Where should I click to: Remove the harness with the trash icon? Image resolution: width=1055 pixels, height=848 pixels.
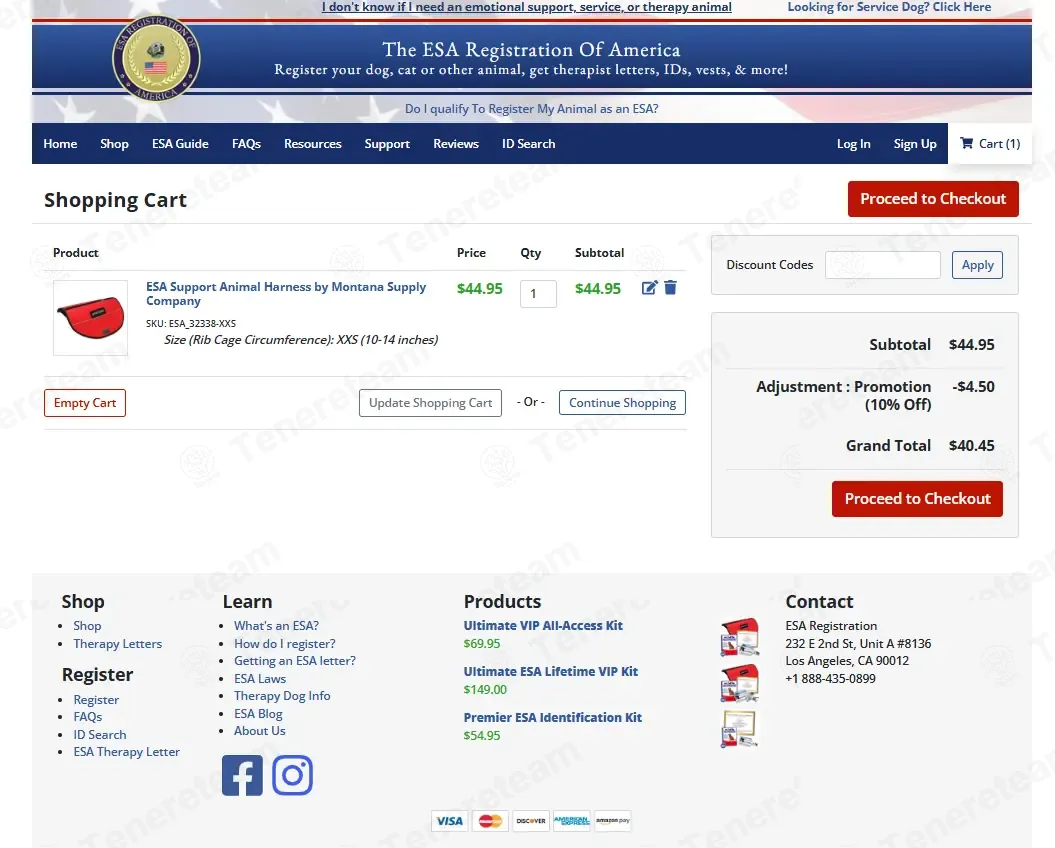(x=670, y=288)
